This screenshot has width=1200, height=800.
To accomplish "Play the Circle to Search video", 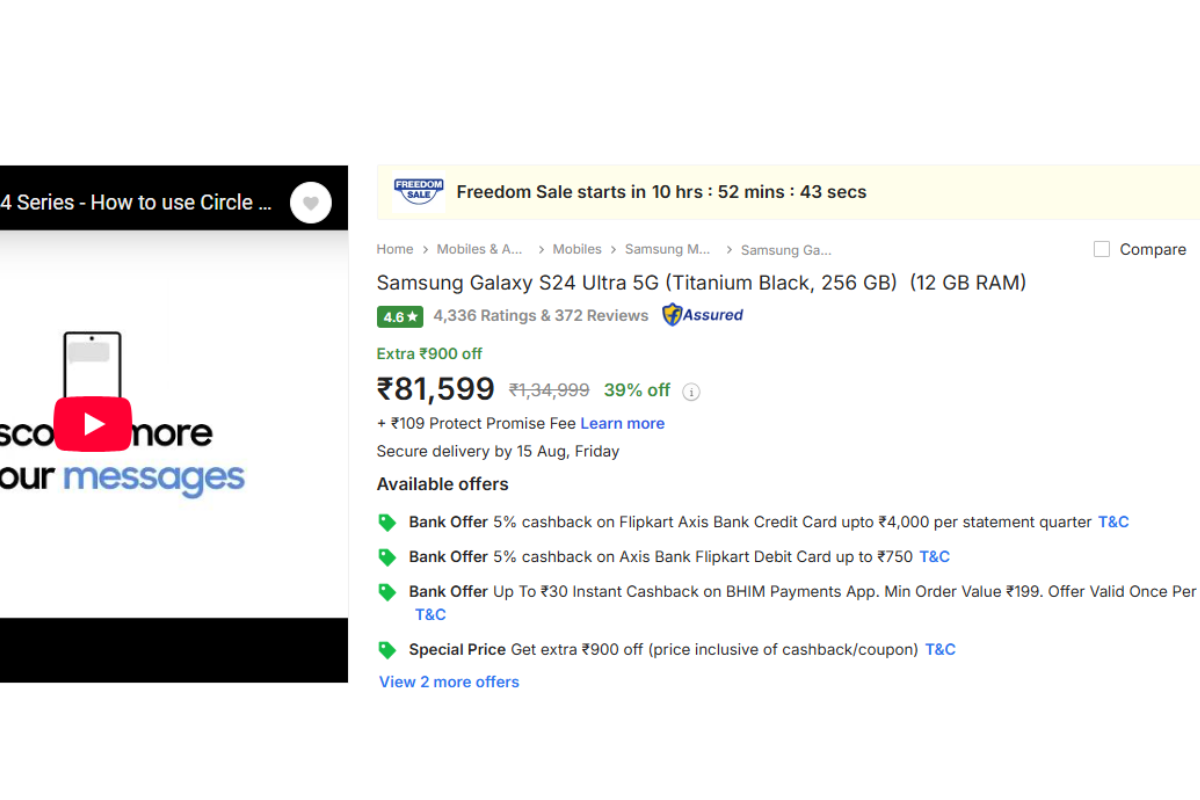I will point(93,424).
